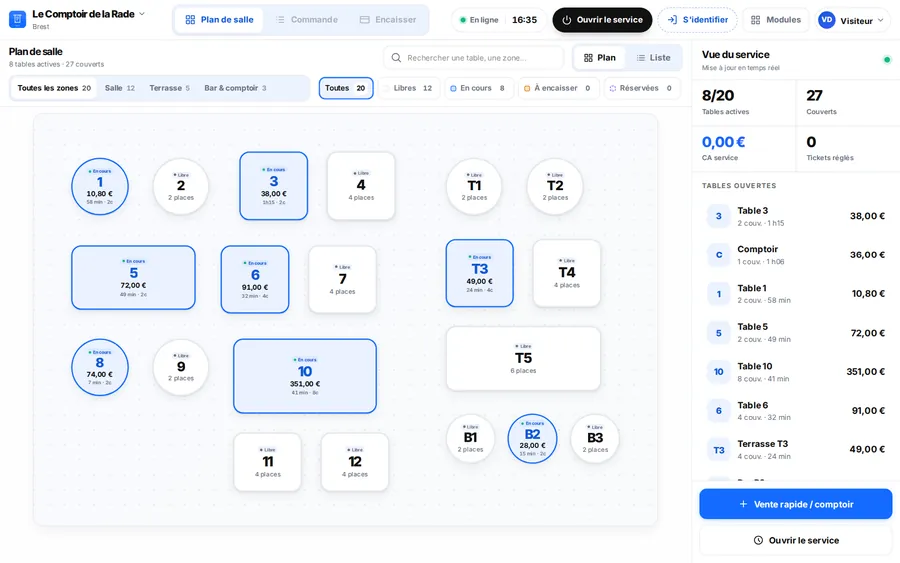Select round table 8 with 74,00 €

pos(100,367)
